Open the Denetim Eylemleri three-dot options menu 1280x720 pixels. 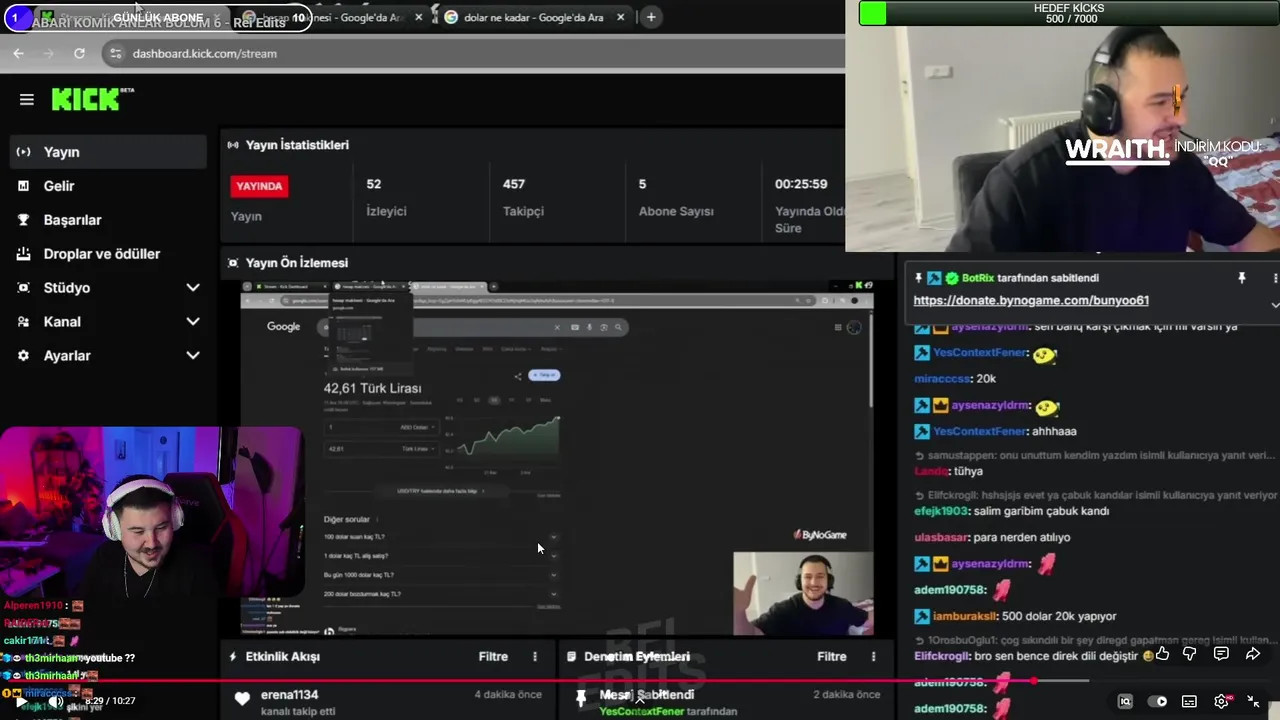click(x=873, y=657)
